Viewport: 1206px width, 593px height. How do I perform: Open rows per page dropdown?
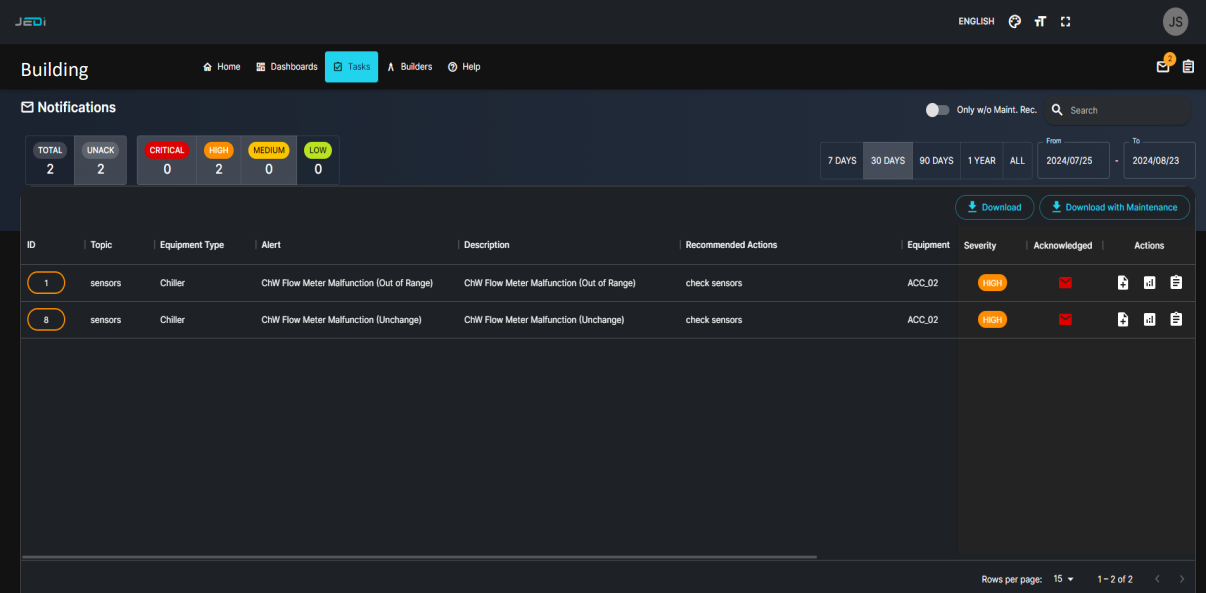(x=1064, y=579)
